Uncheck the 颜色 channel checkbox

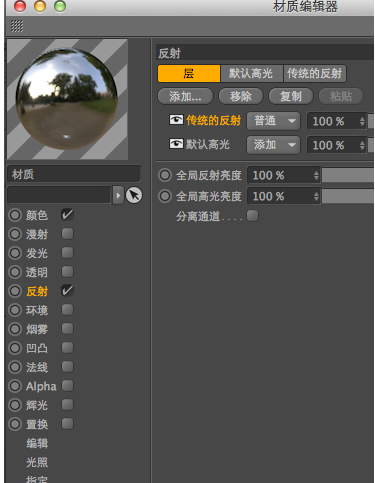tap(67, 215)
